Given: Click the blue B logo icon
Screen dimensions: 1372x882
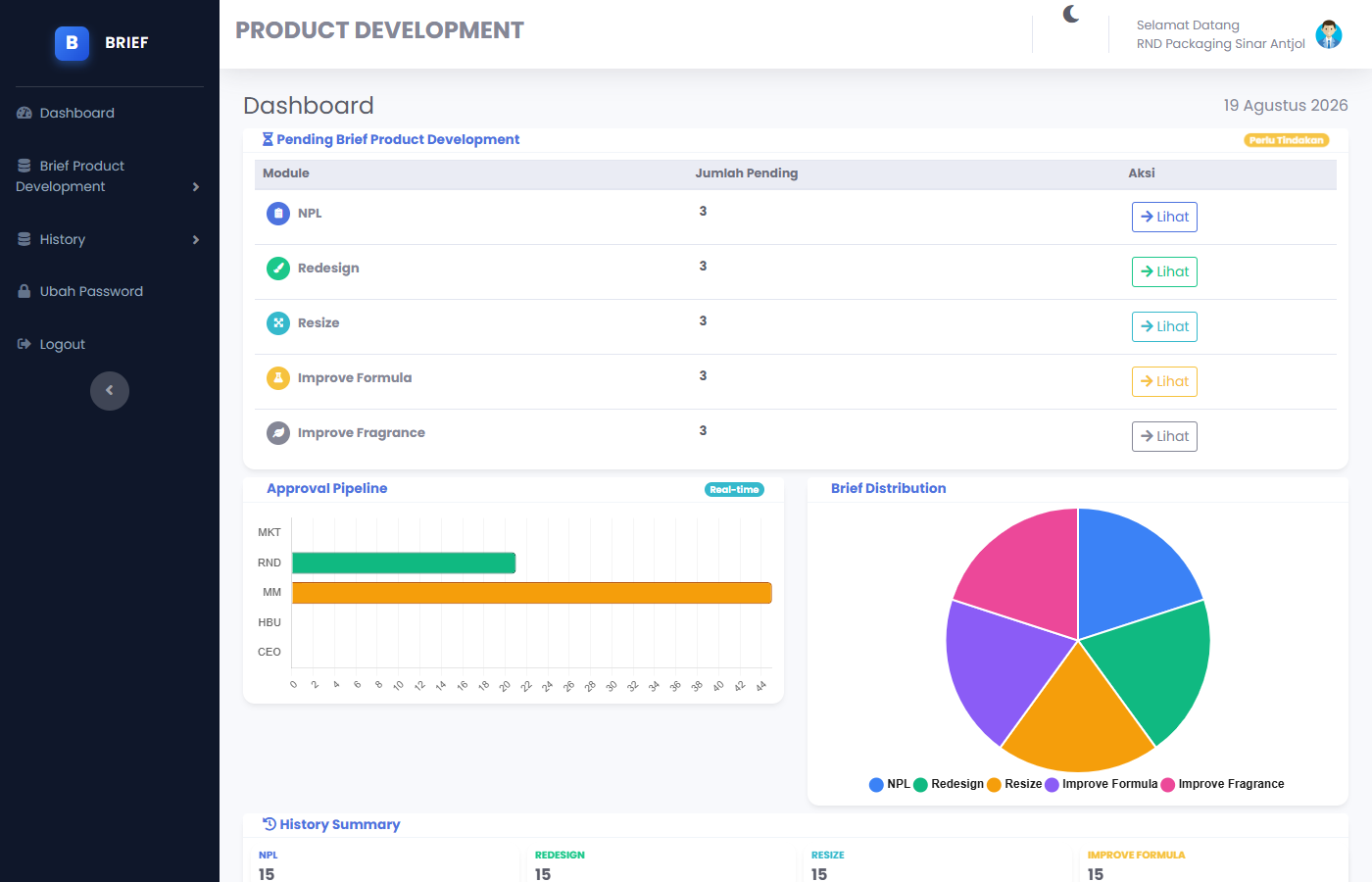Looking at the screenshot, I should click(x=72, y=43).
